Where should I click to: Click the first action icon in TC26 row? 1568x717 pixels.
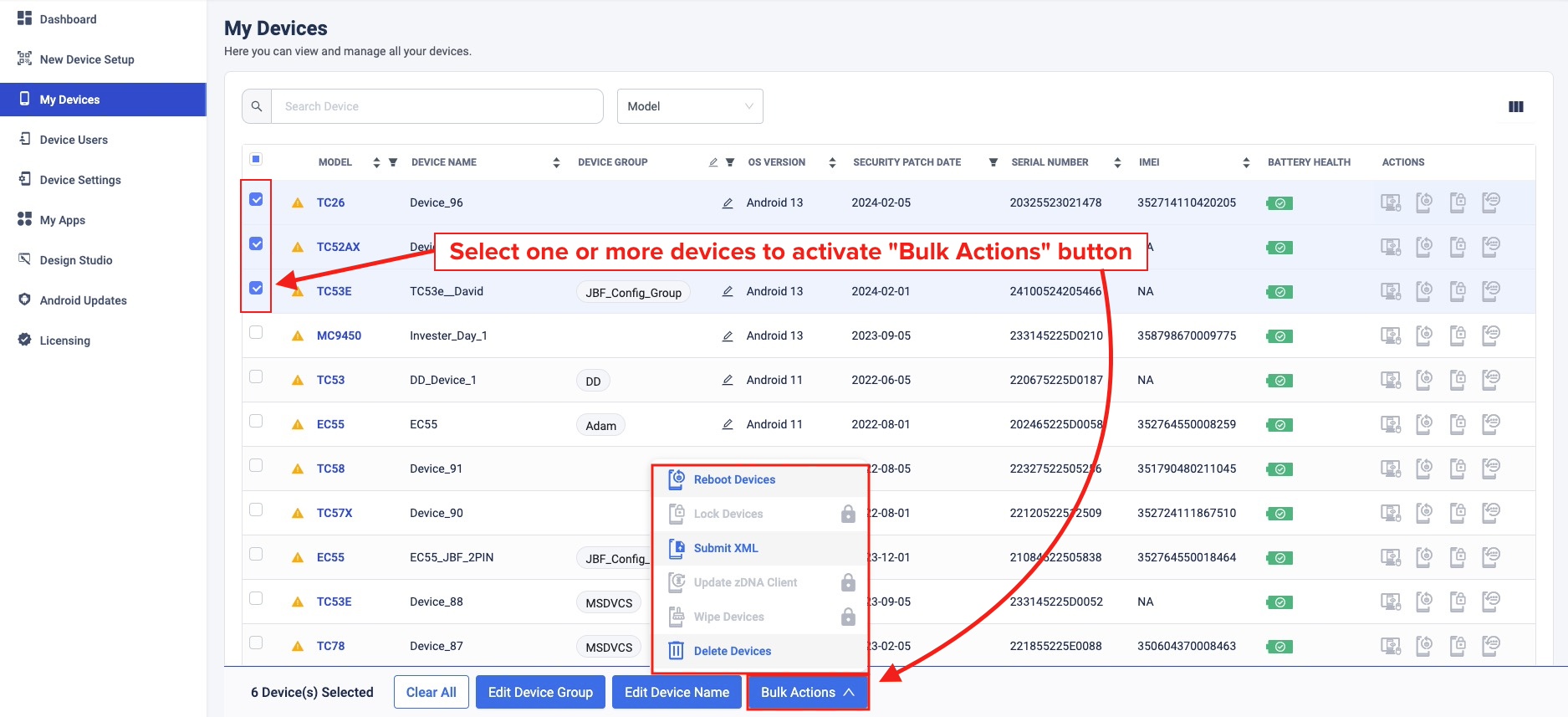tap(1390, 203)
